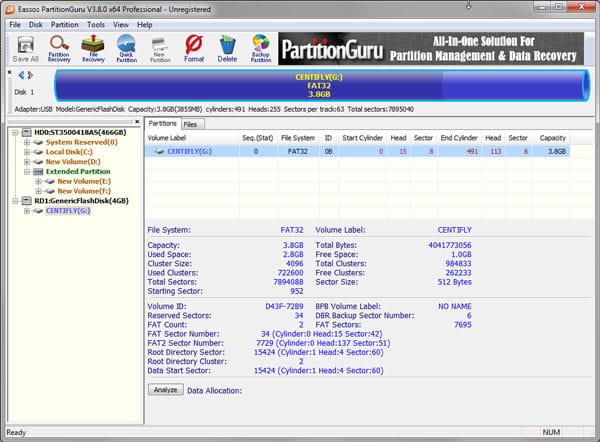Click the Delete partition icon
Screen dimensions: 600x442
(x=227, y=47)
